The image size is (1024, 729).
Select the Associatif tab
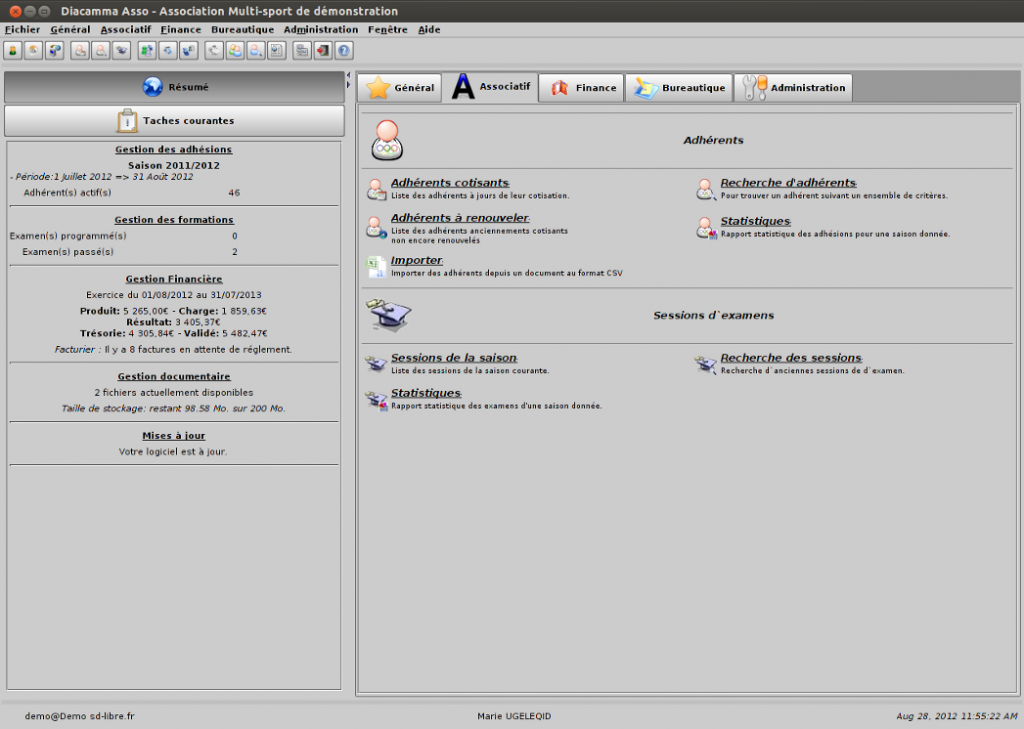tap(490, 87)
